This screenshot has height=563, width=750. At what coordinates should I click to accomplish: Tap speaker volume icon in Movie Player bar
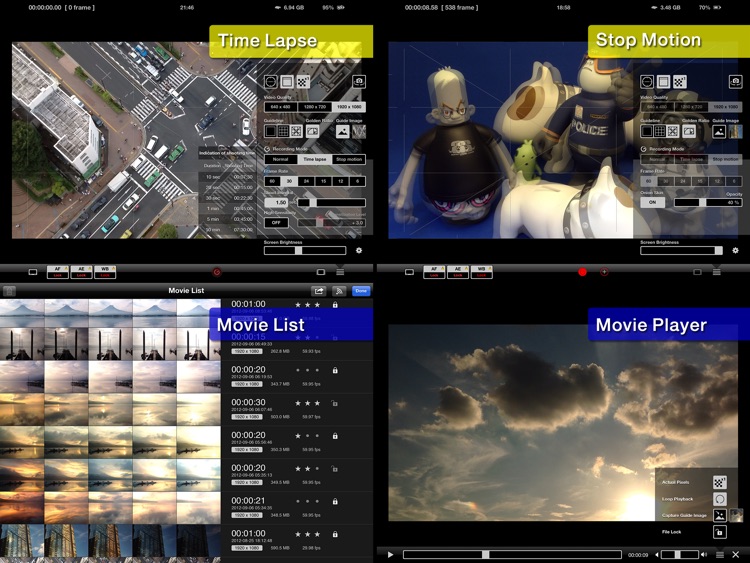704,555
